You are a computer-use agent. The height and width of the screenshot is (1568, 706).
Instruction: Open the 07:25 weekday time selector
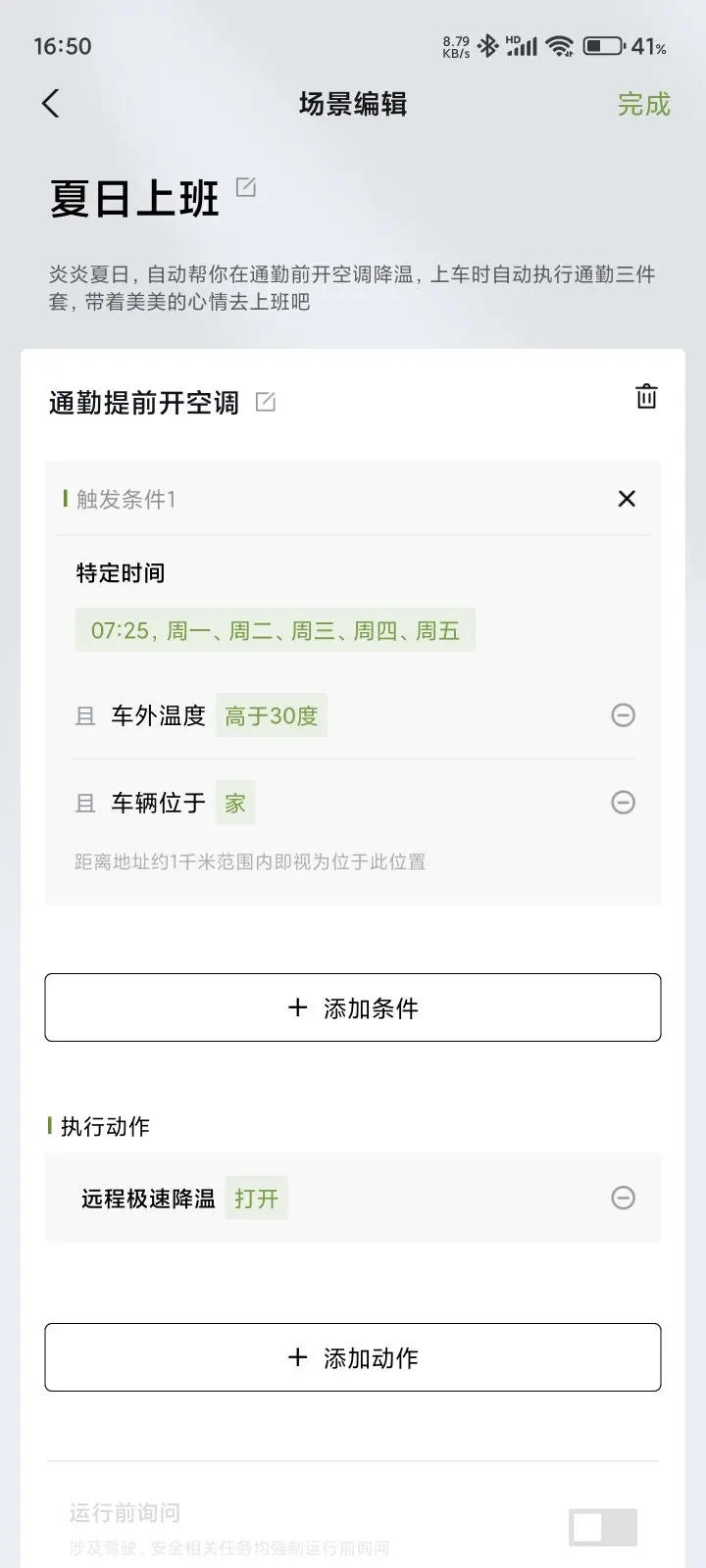click(x=276, y=630)
